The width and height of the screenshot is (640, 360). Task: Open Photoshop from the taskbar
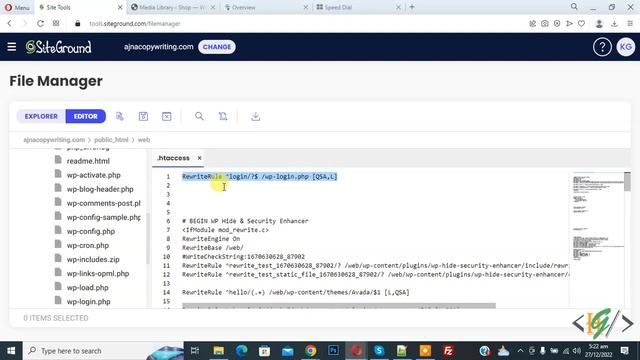click(x=333, y=351)
